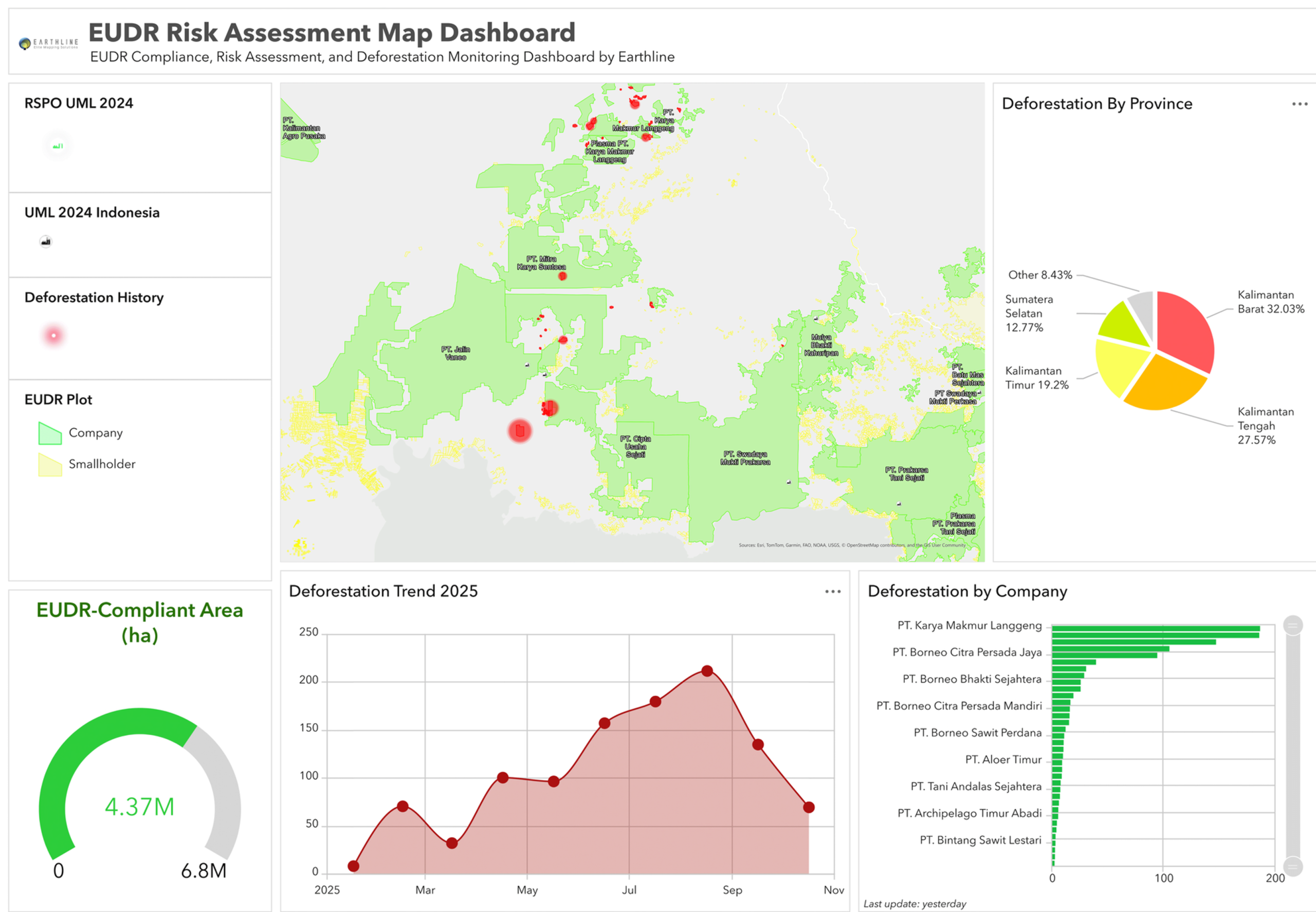Open Deforestation Trend 2025 options menu
This screenshot has width=1316, height=912.
[x=833, y=591]
